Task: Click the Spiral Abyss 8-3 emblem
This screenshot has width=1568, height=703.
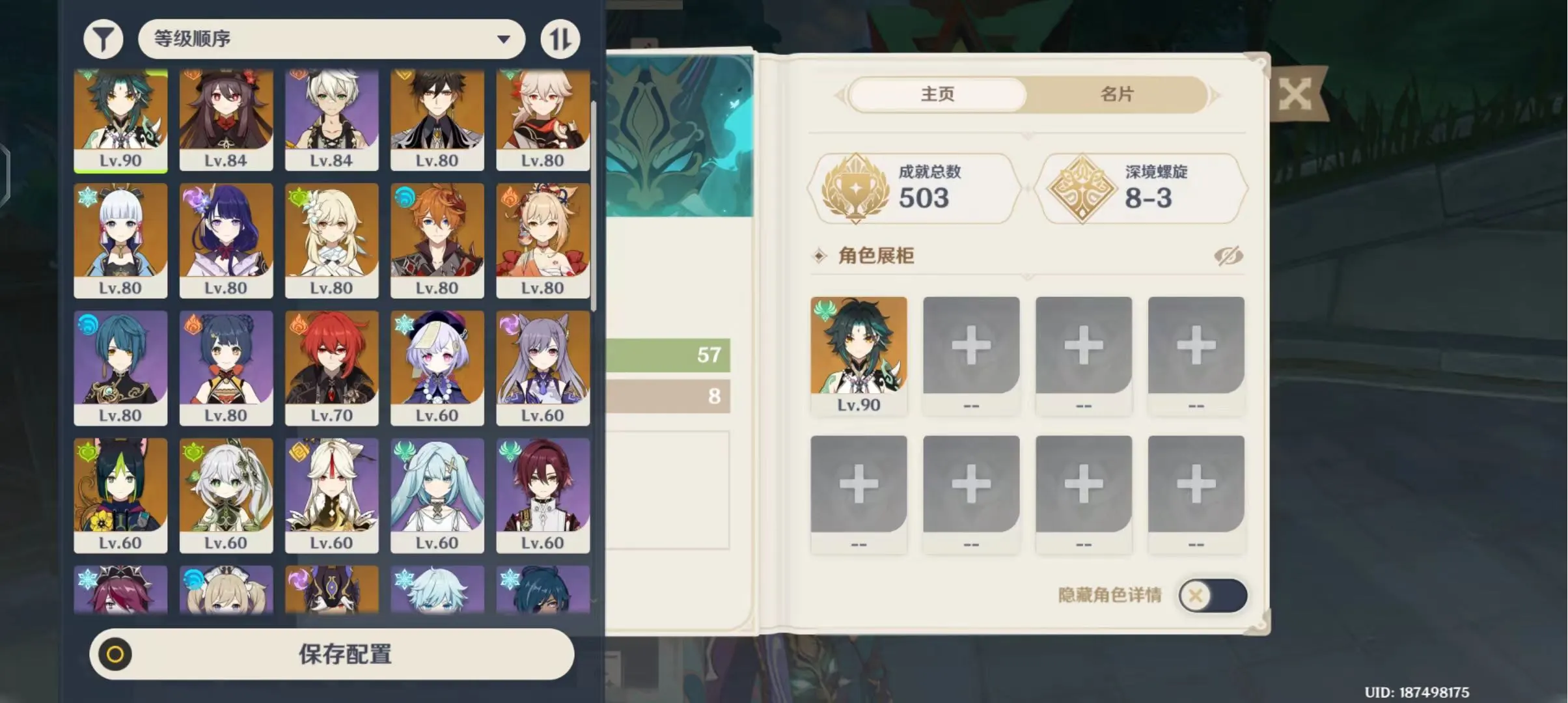Action: click(1082, 189)
